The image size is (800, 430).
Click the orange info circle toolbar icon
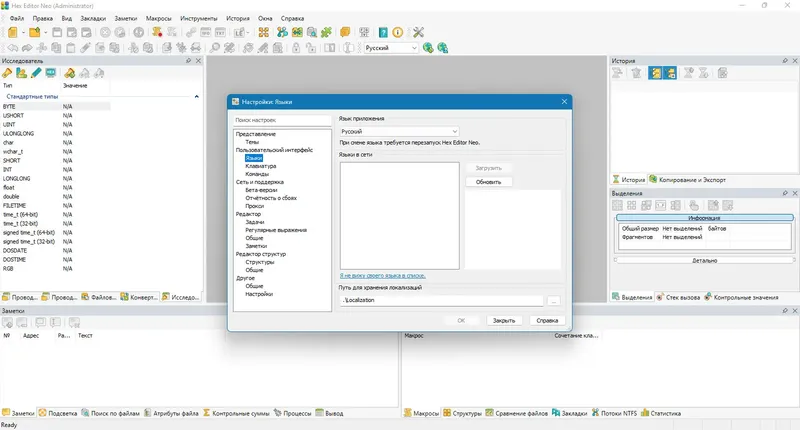[398, 33]
